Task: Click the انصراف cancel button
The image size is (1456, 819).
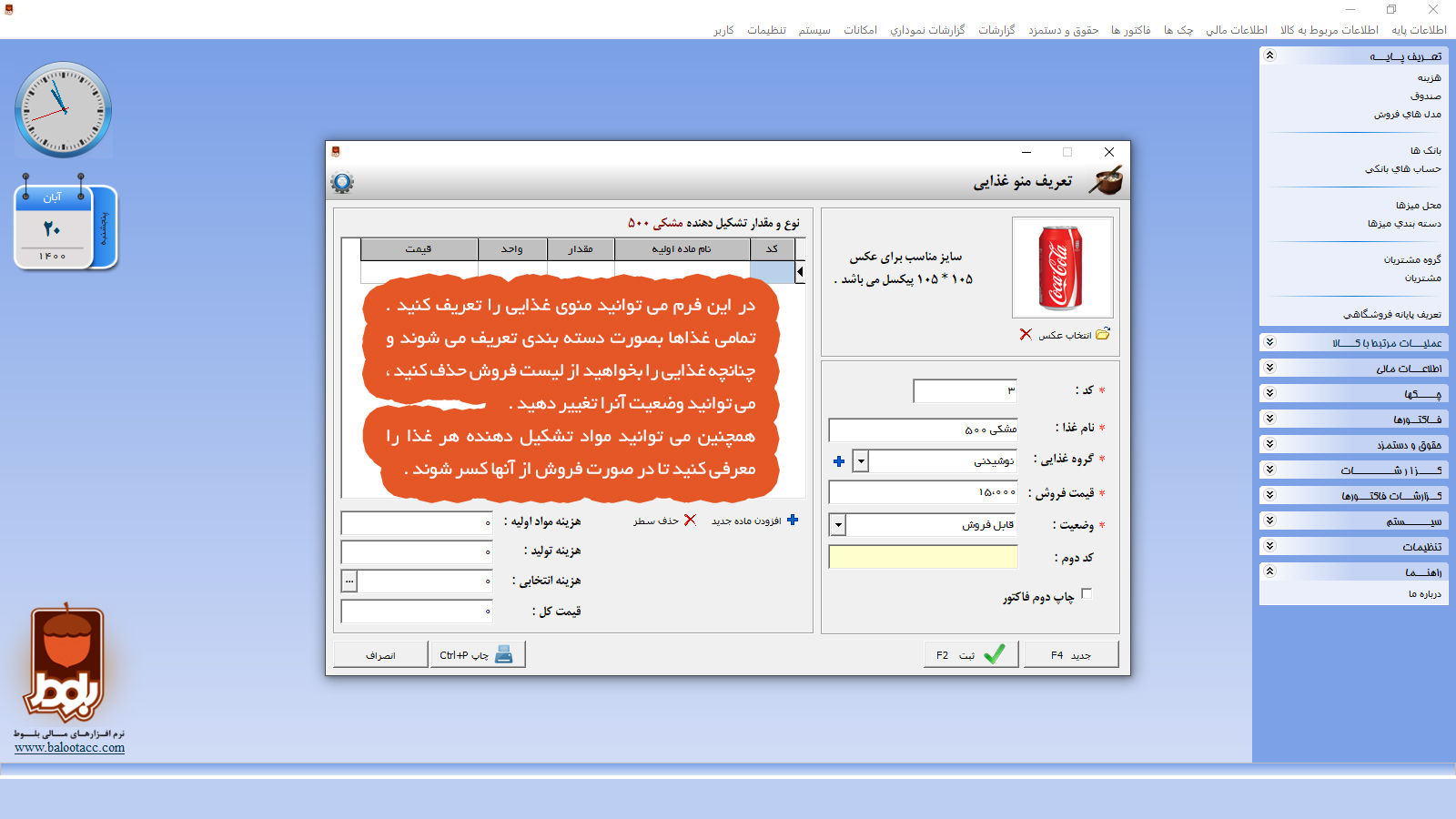Action: pos(380,654)
